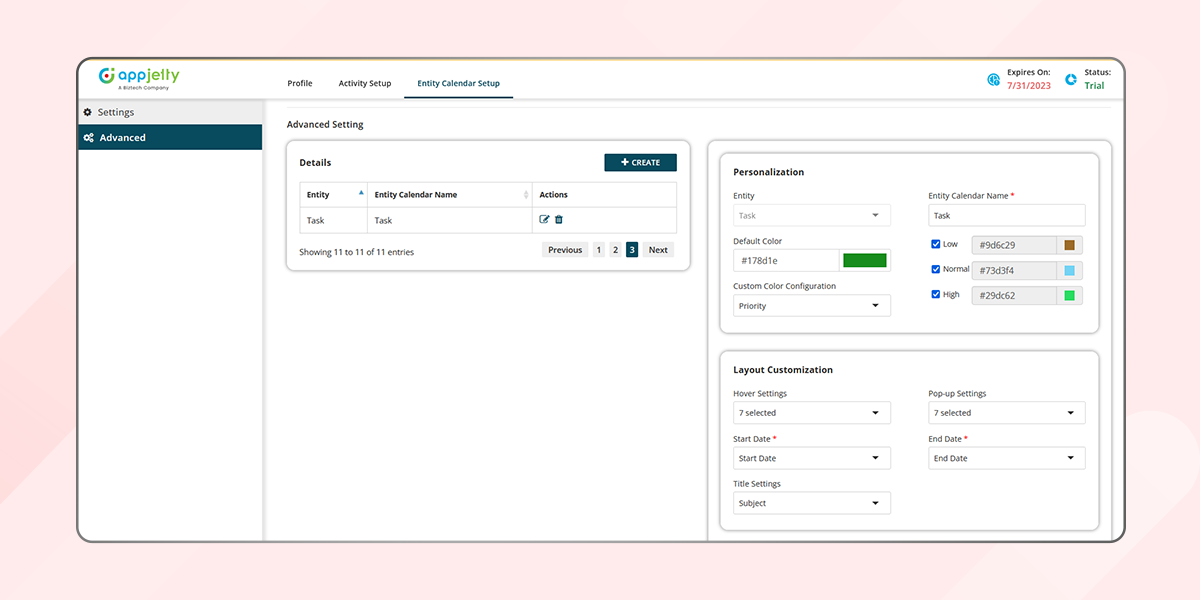Click the Status pie icon
The width and height of the screenshot is (1200, 600).
tap(1071, 80)
